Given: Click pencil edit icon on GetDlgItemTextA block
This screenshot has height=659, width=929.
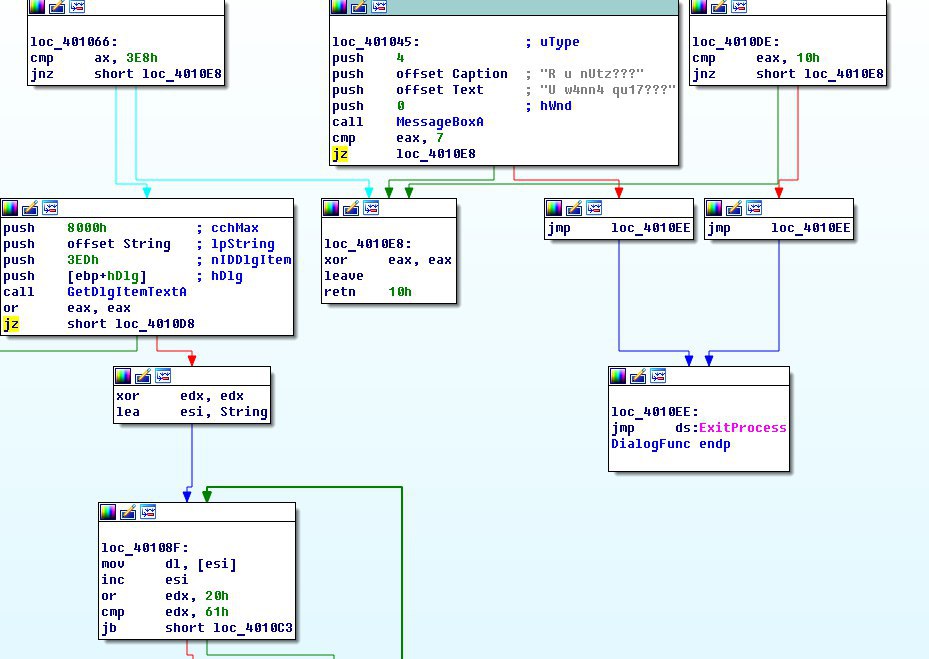Looking at the screenshot, I should pyautogui.click(x=30, y=208).
